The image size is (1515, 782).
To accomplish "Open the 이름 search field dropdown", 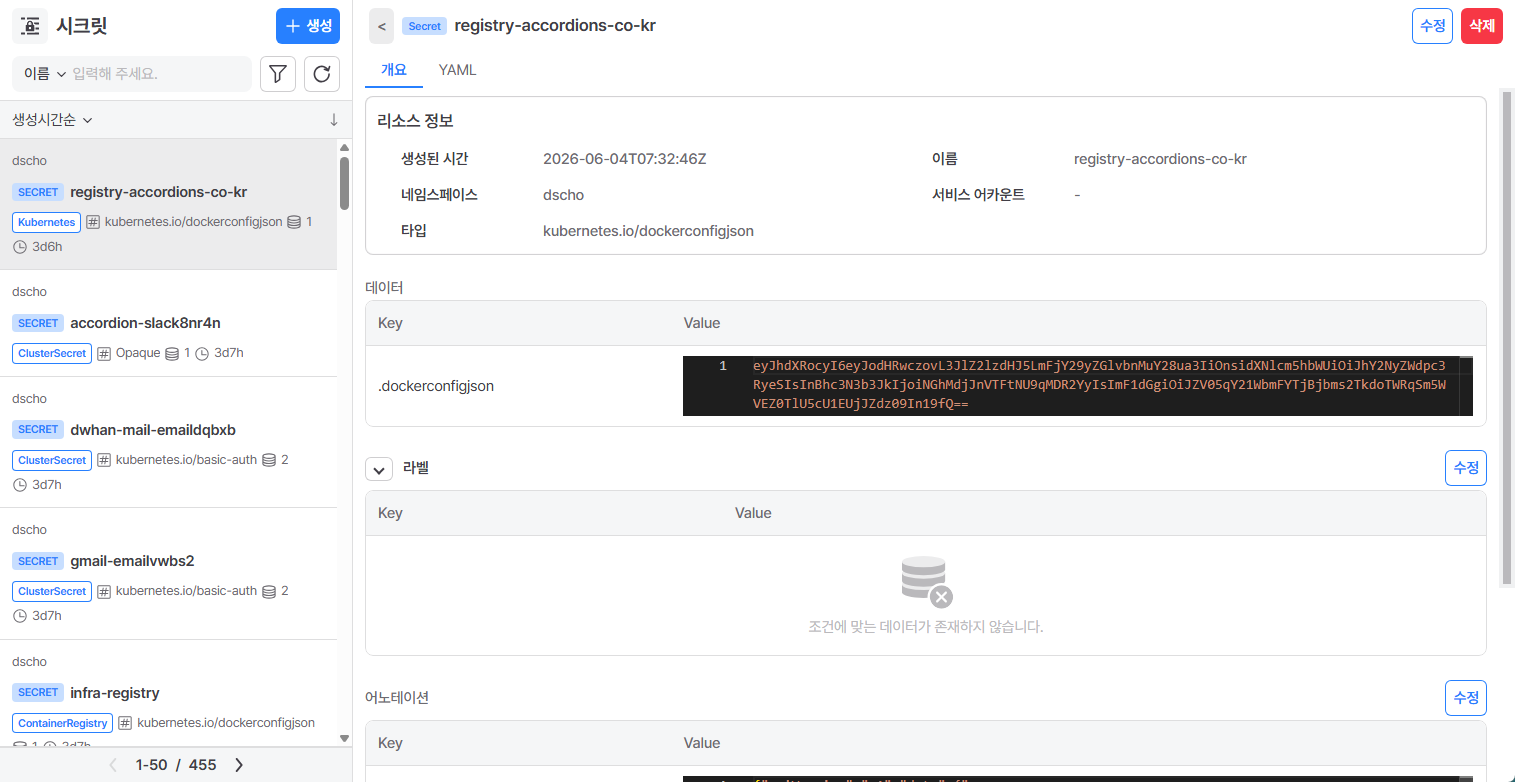I will coord(45,74).
